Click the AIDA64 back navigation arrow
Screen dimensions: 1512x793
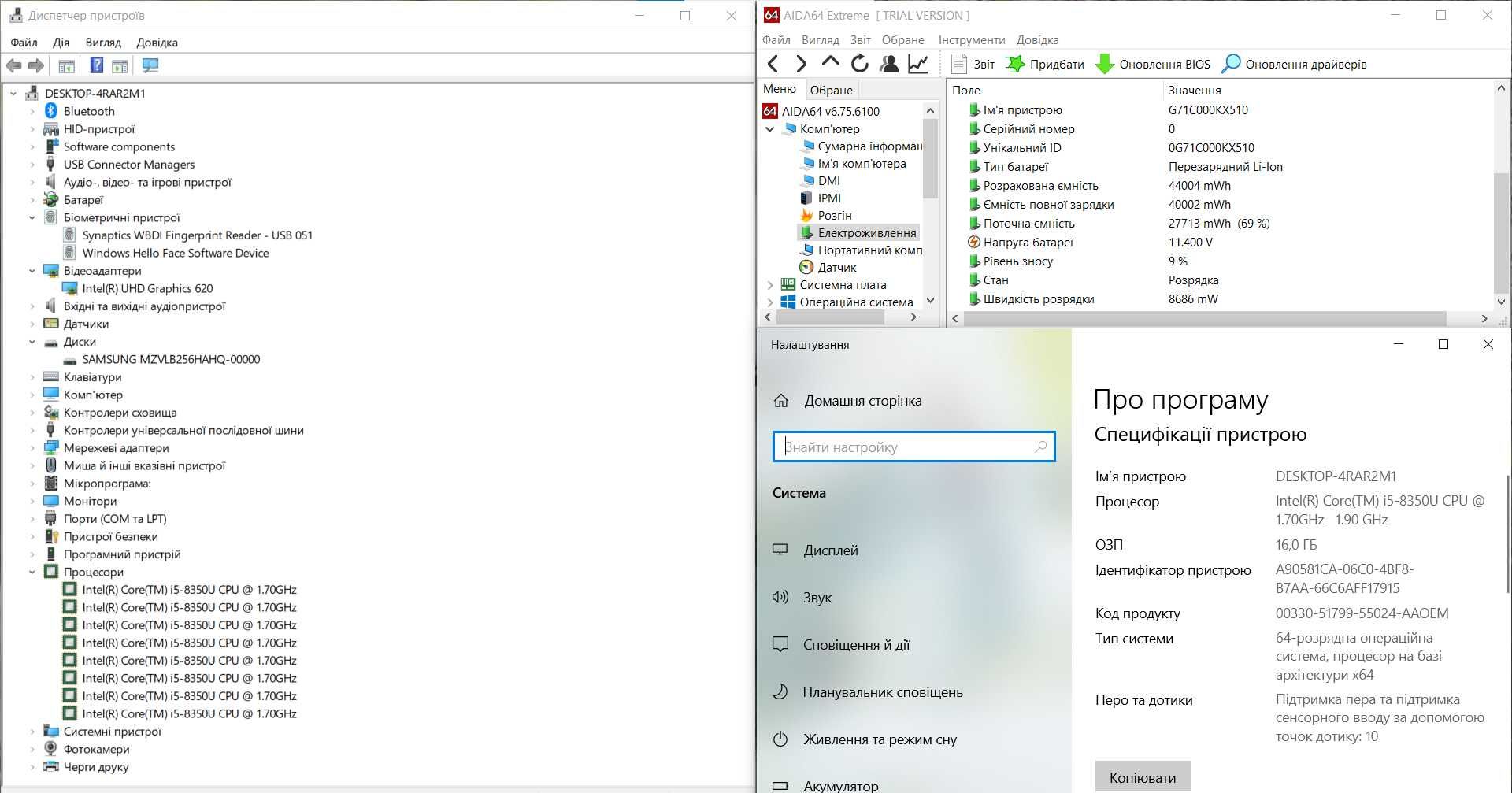point(773,64)
